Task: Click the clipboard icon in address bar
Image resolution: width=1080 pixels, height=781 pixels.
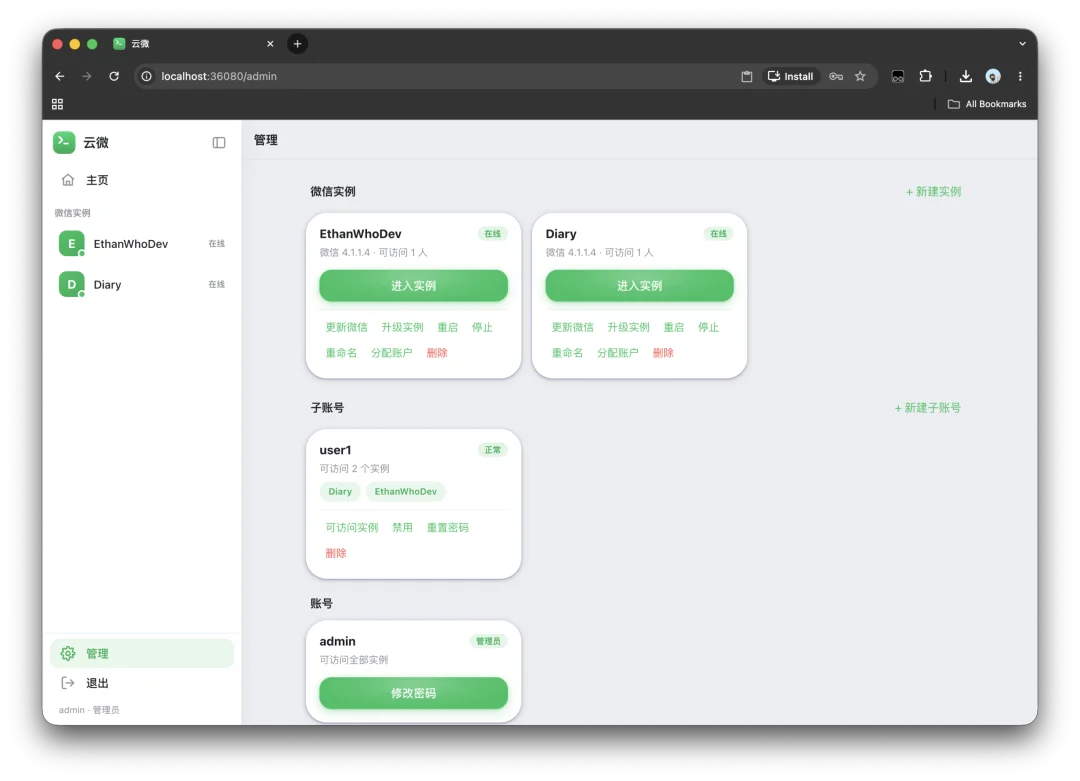Action: click(x=747, y=76)
